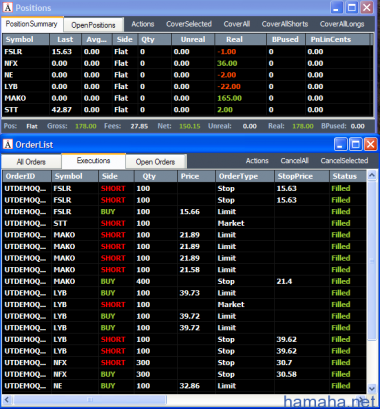Select the STT position row
Viewport: 380px width, 409px height.
[x=188, y=110]
